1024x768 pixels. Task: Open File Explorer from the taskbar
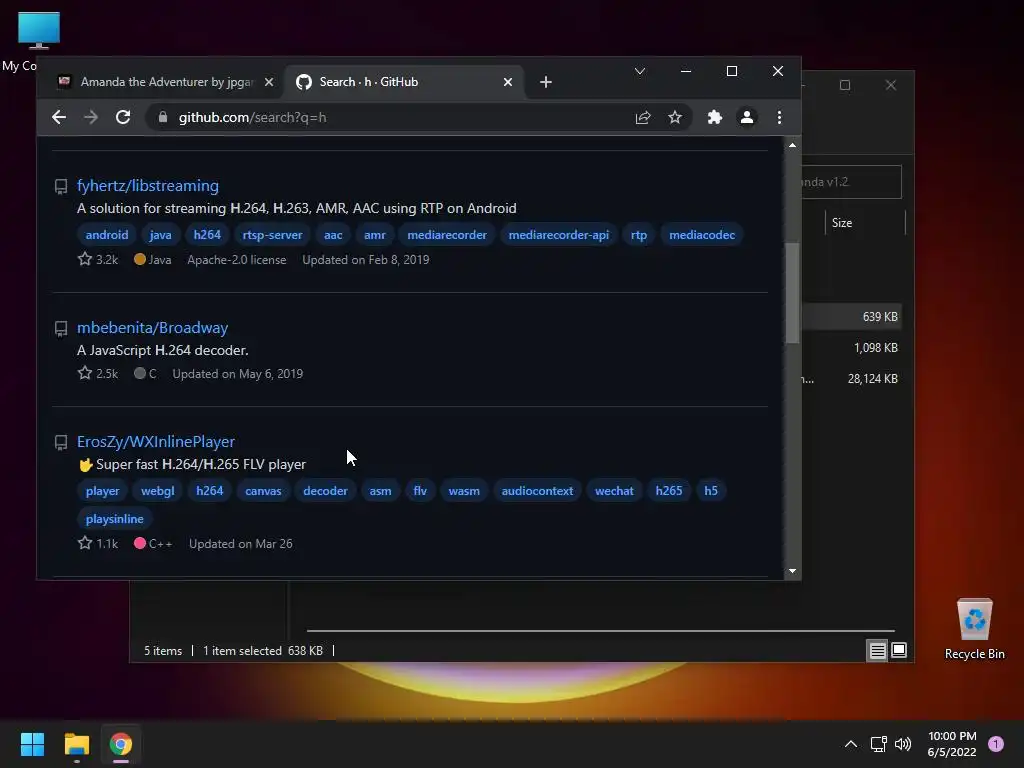coord(76,744)
